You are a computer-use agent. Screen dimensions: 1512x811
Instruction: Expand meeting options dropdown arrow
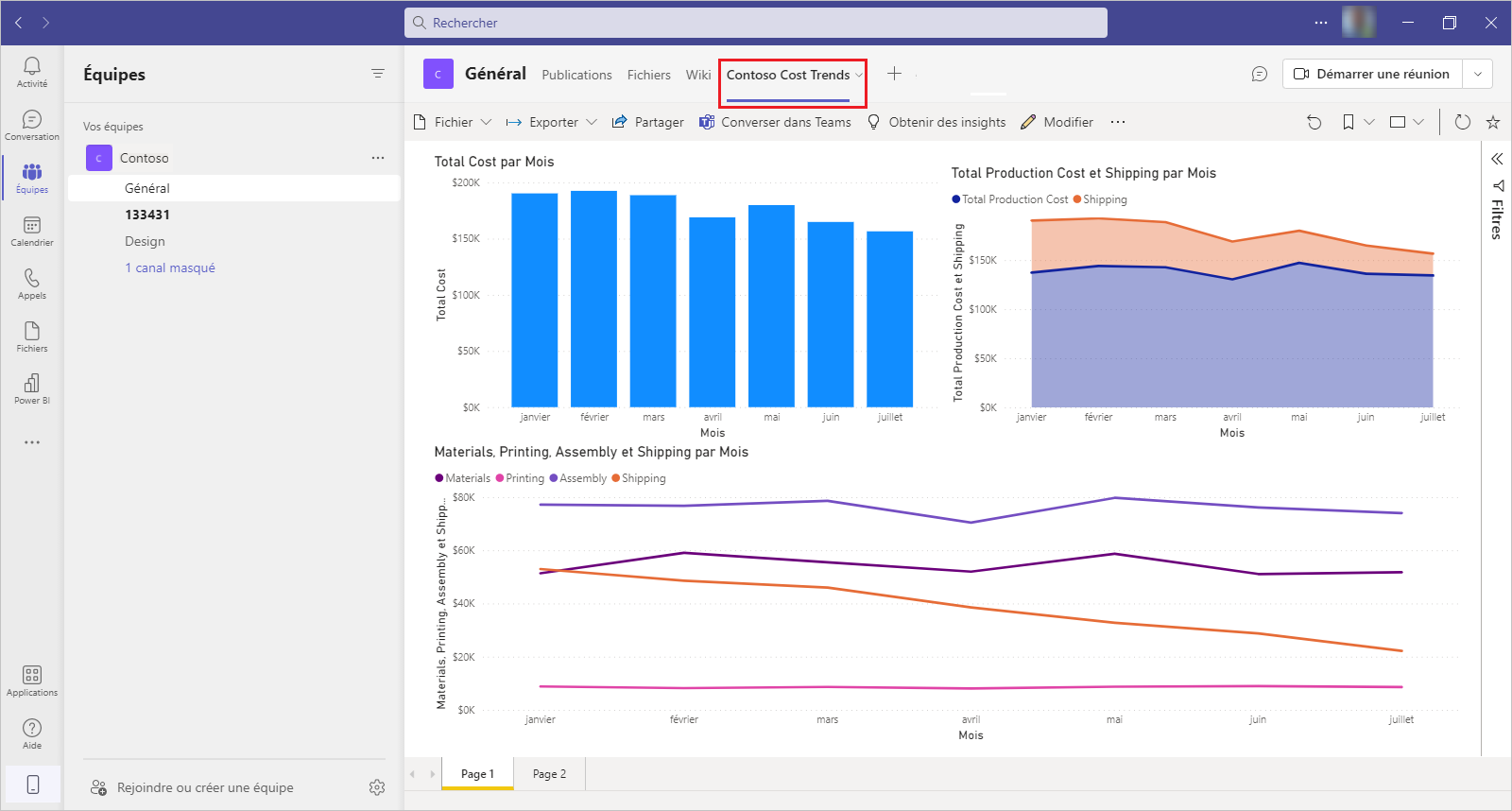coord(1478,74)
